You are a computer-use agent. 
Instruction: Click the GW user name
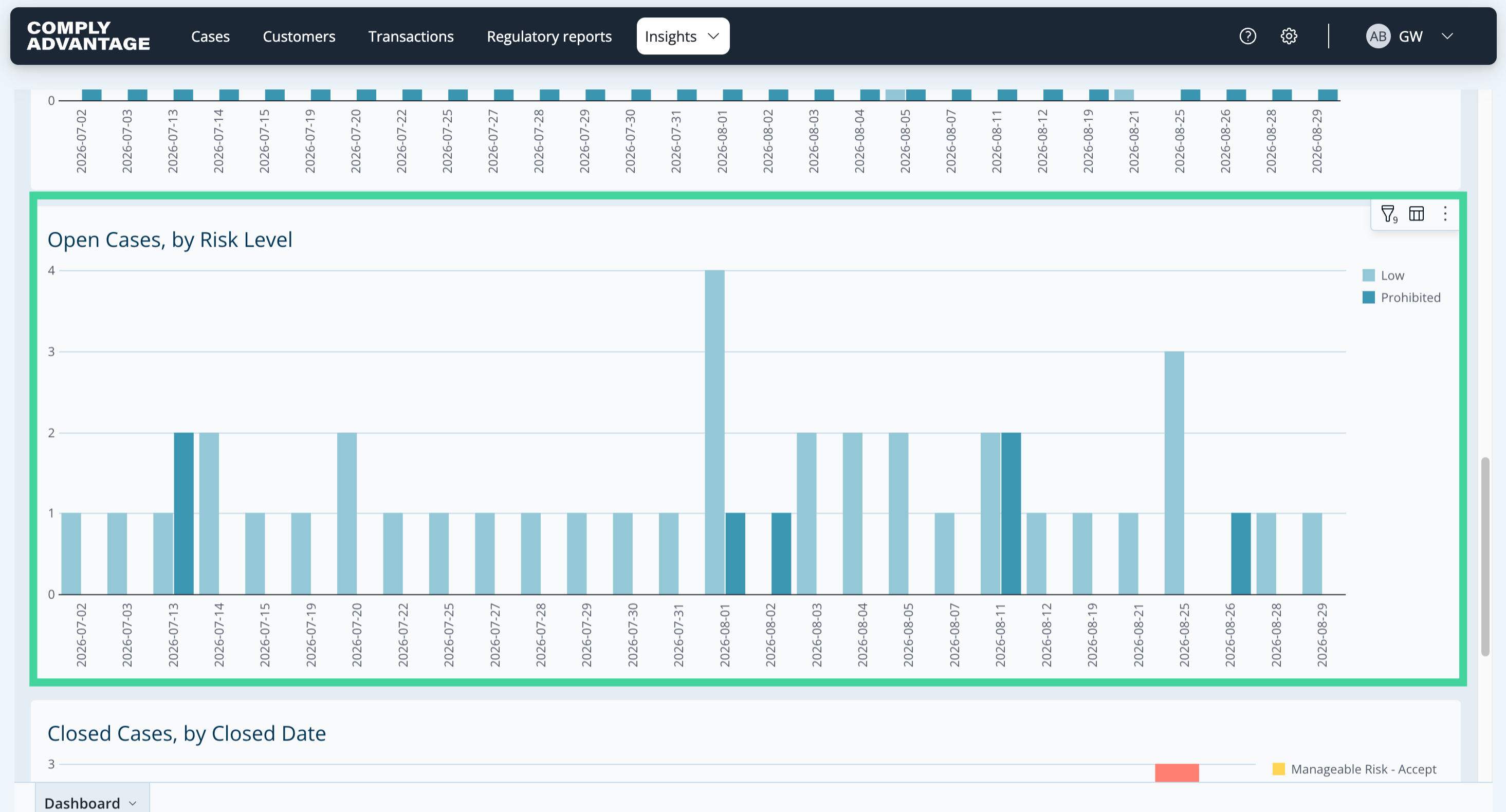point(1410,36)
